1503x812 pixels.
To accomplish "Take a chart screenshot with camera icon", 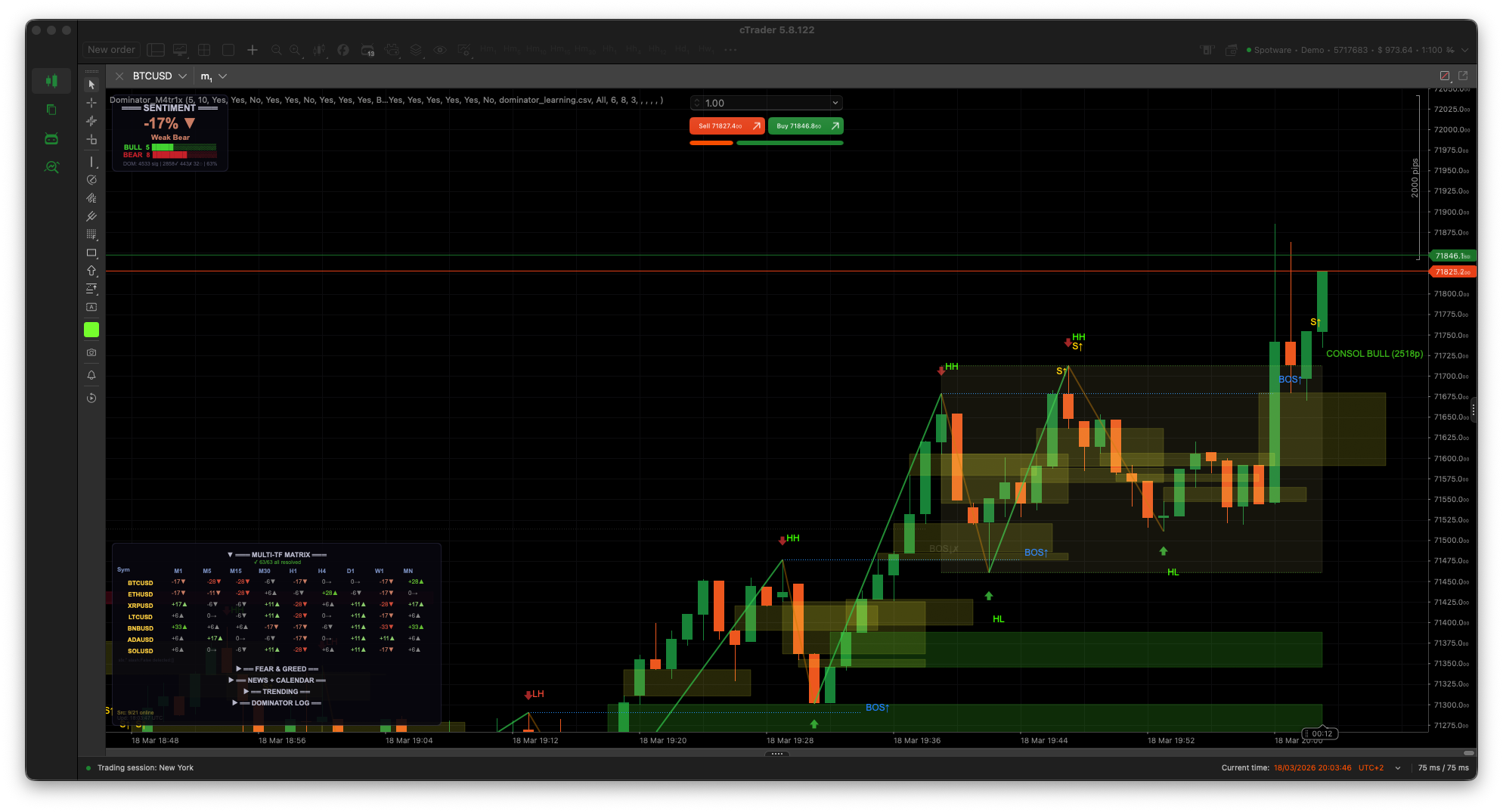I will (91, 352).
